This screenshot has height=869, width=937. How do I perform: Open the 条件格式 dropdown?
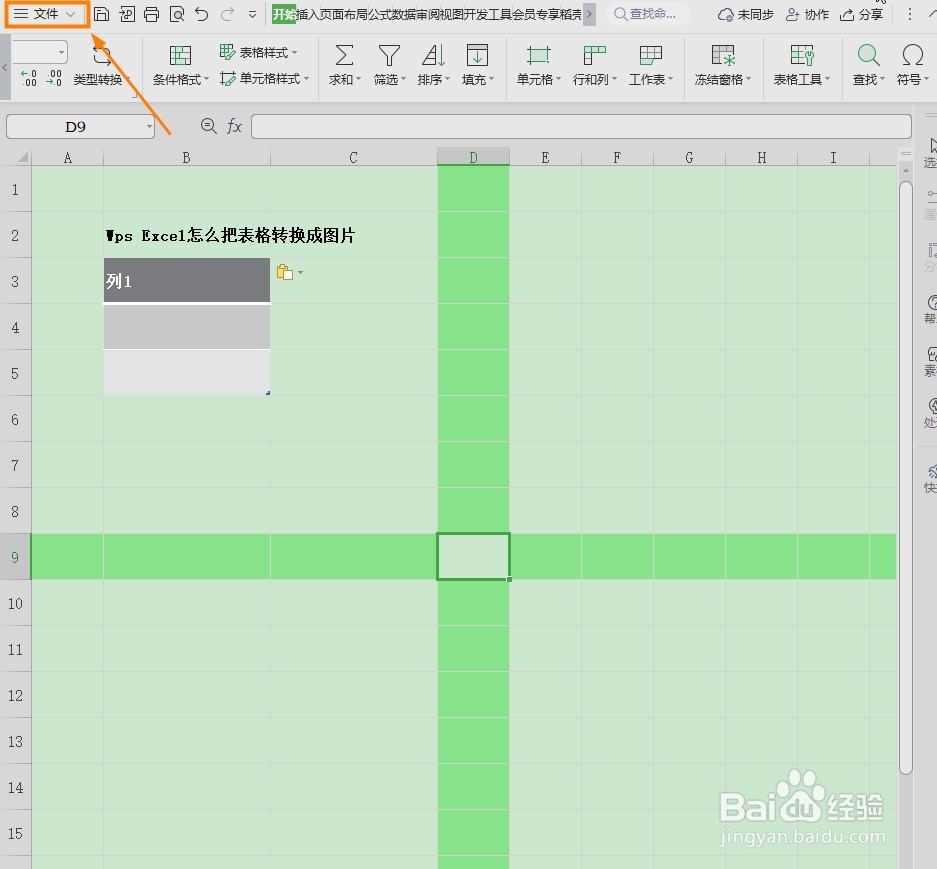tap(181, 79)
